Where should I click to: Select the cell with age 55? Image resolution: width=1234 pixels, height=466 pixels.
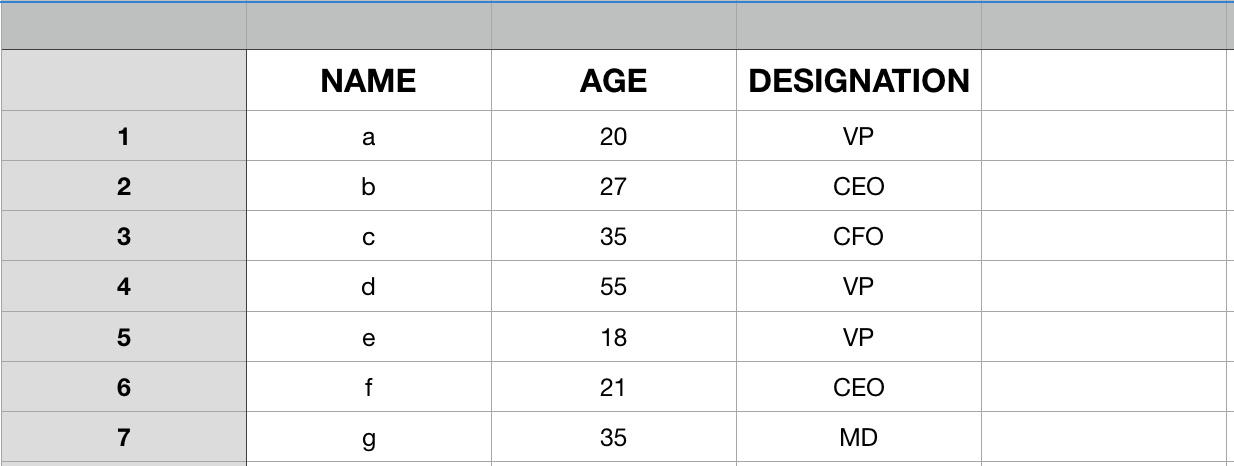tap(614, 286)
